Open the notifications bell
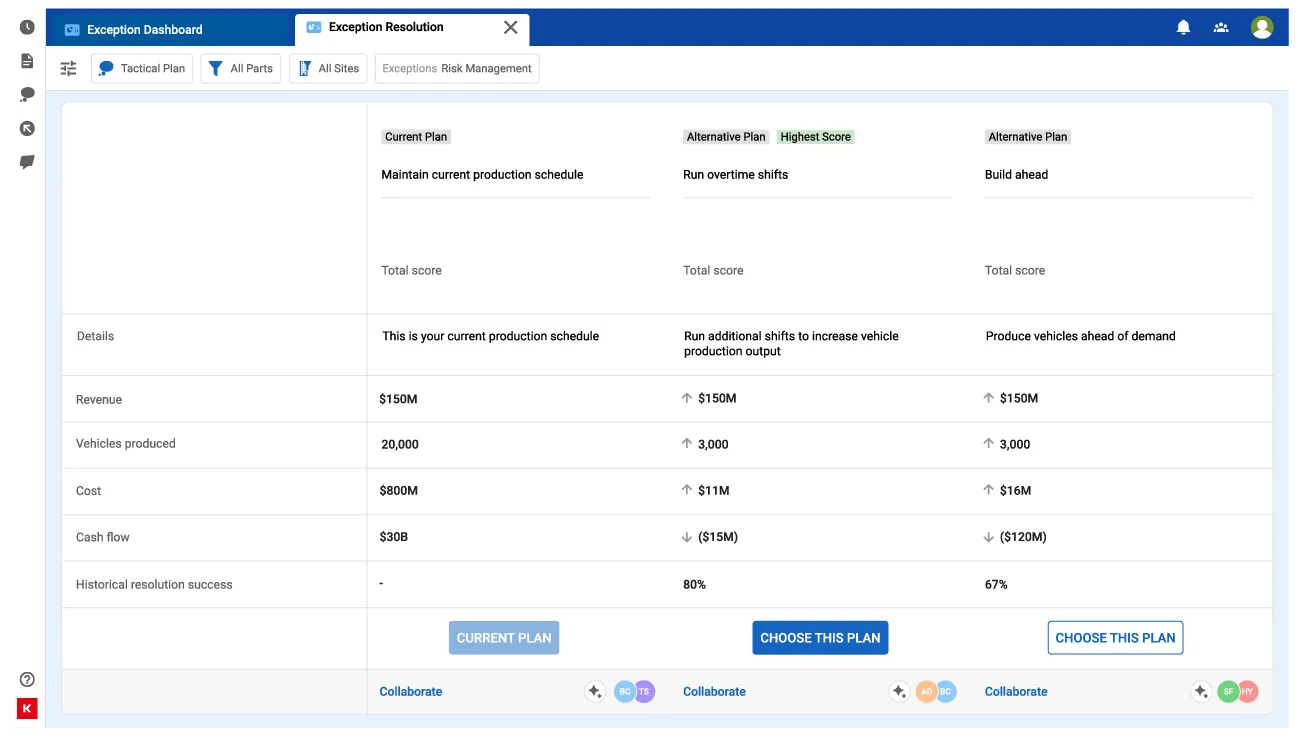 click(1183, 28)
